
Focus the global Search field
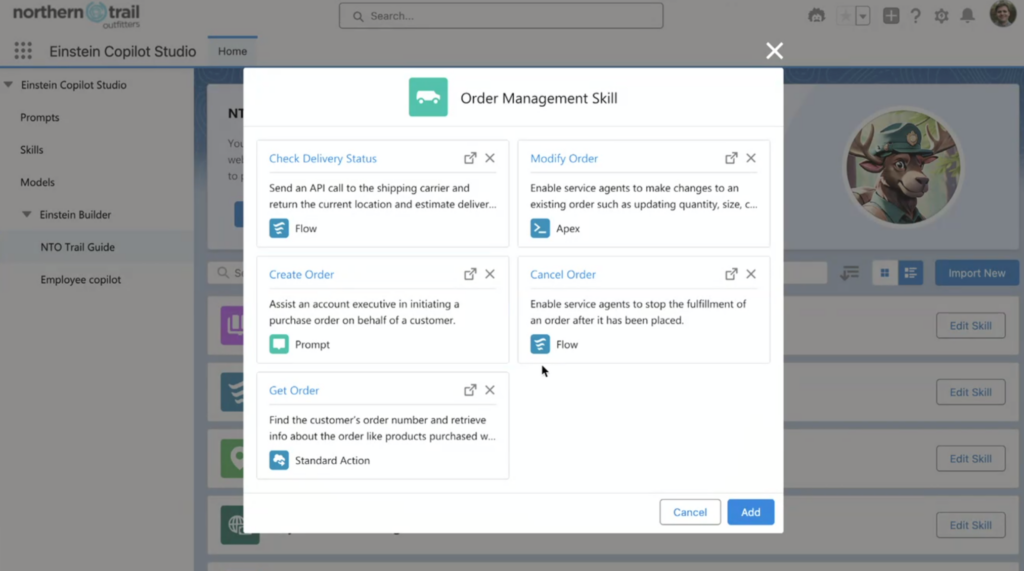(x=501, y=16)
